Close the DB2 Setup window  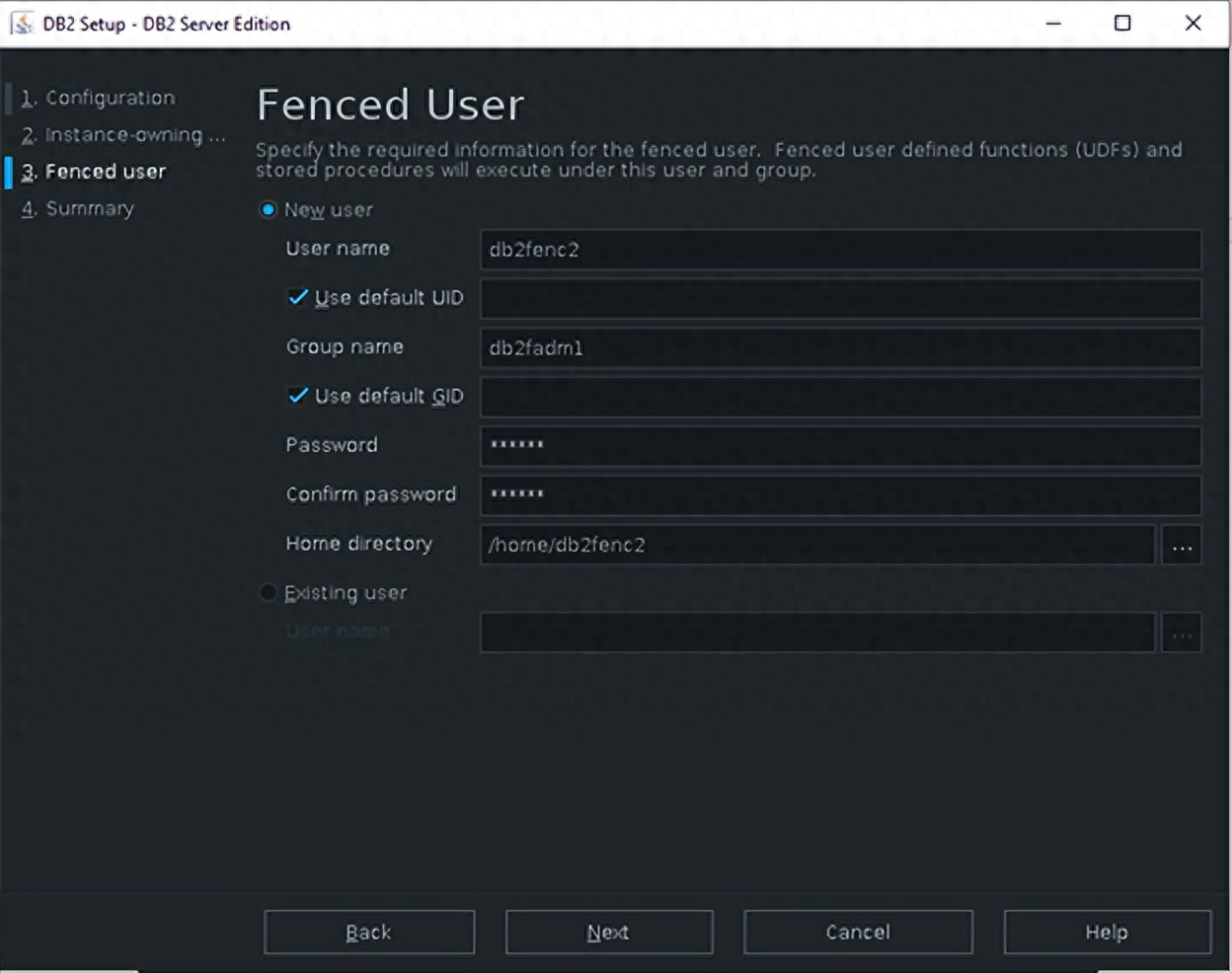tap(1193, 24)
